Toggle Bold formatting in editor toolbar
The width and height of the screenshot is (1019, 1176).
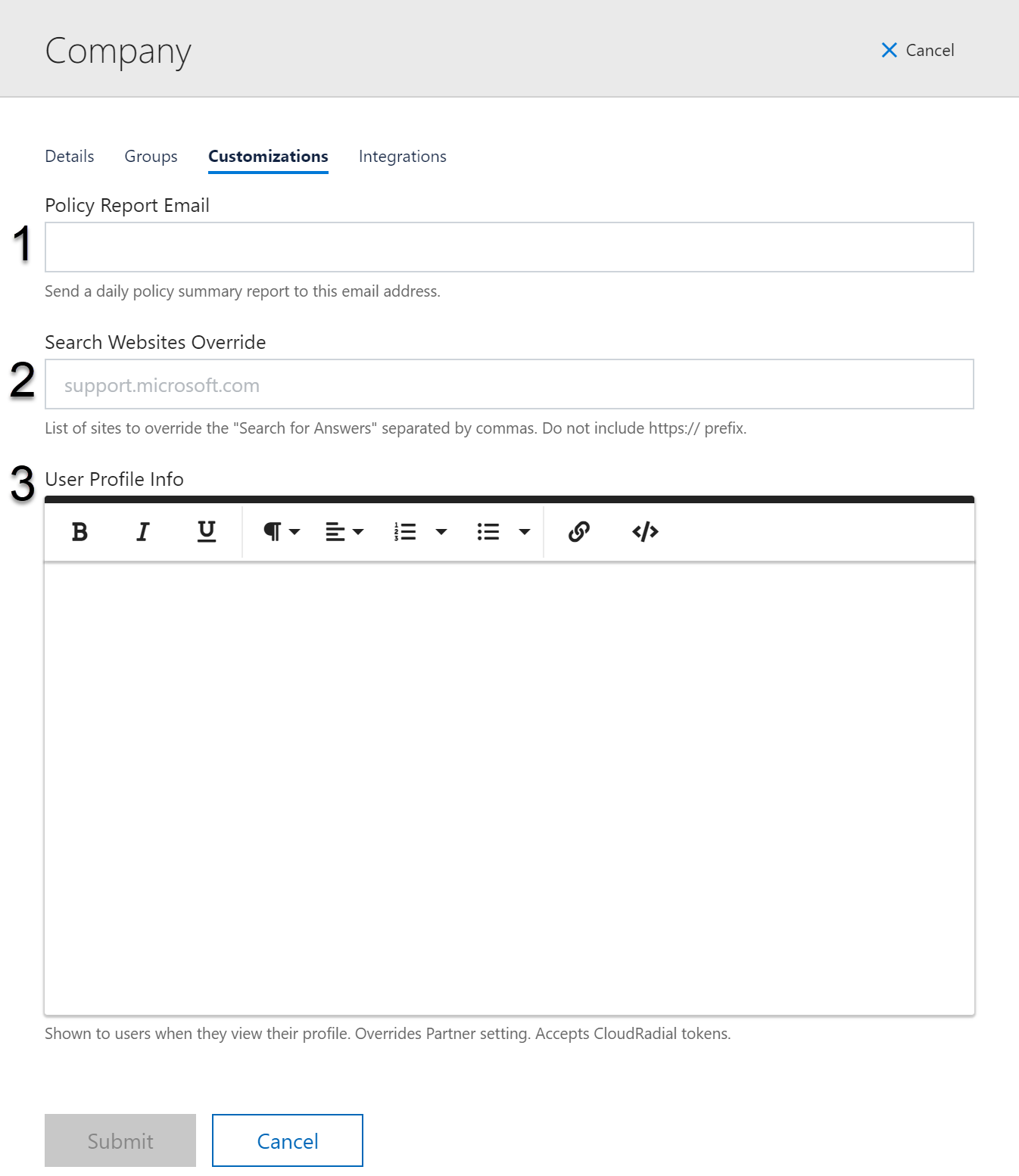click(x=79, y=532)
